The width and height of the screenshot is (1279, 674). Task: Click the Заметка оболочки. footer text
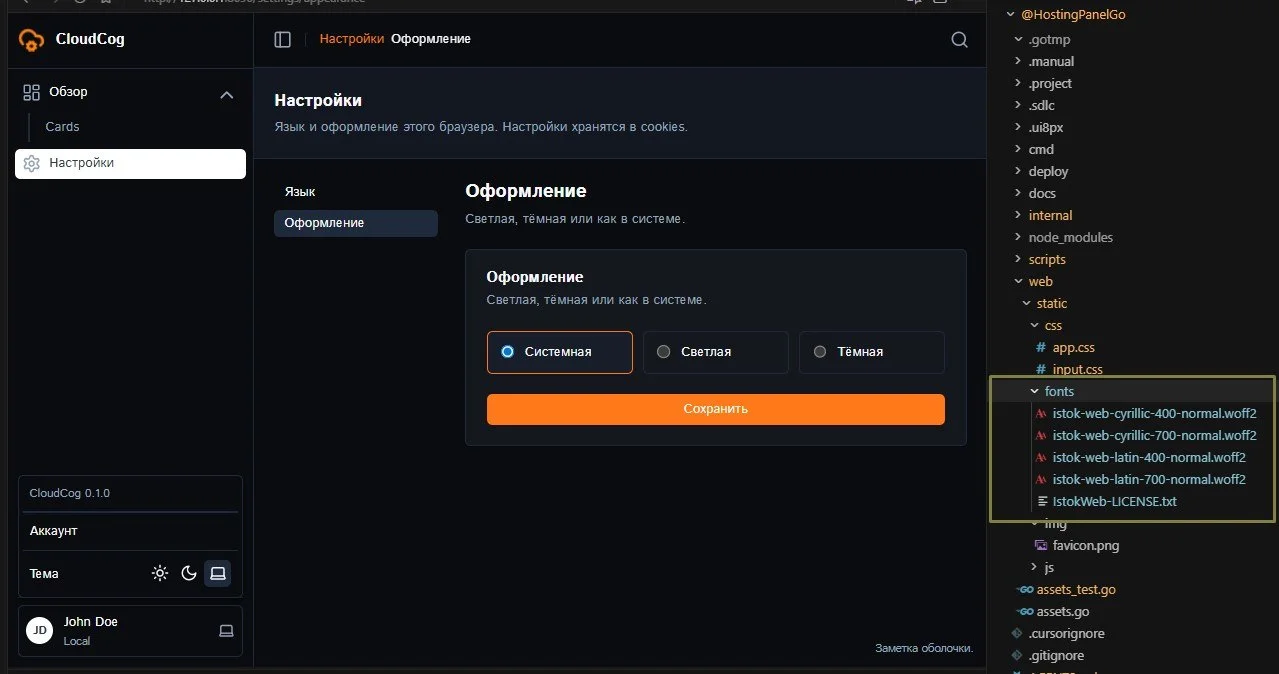coord(924,649)
